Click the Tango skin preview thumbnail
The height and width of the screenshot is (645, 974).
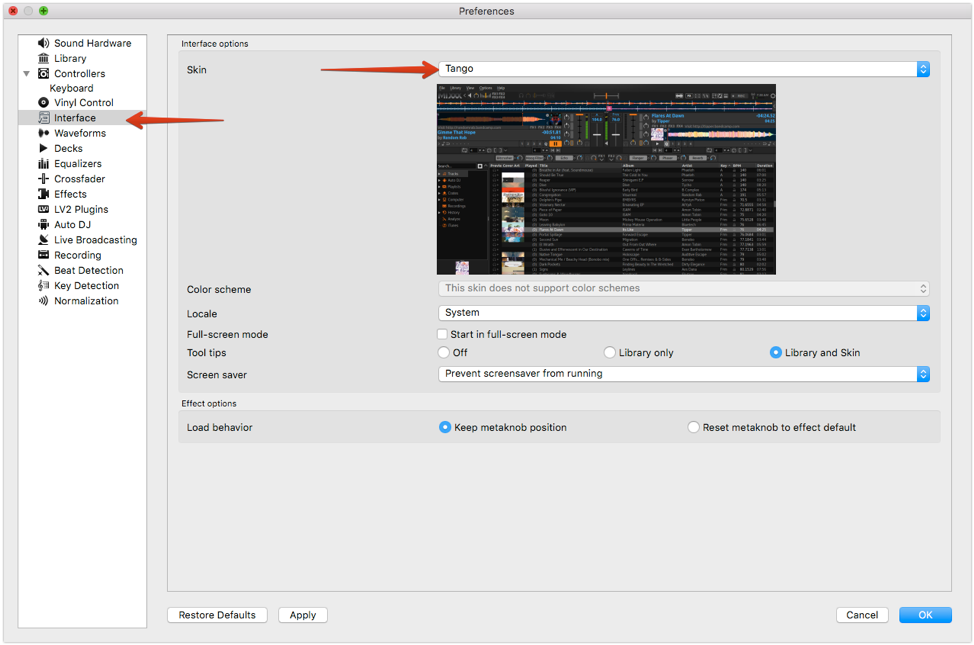(x=606, y=180)
